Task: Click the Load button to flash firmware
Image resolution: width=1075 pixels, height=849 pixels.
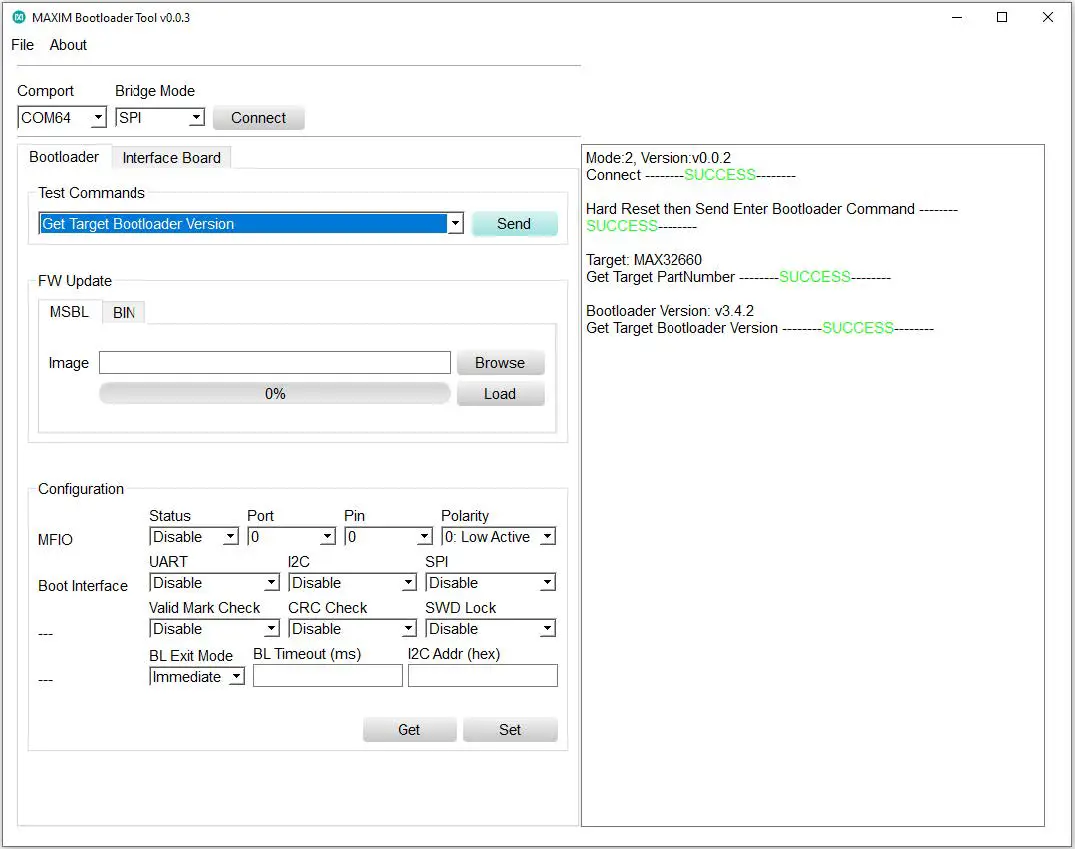Action: [x=500, y=393]
